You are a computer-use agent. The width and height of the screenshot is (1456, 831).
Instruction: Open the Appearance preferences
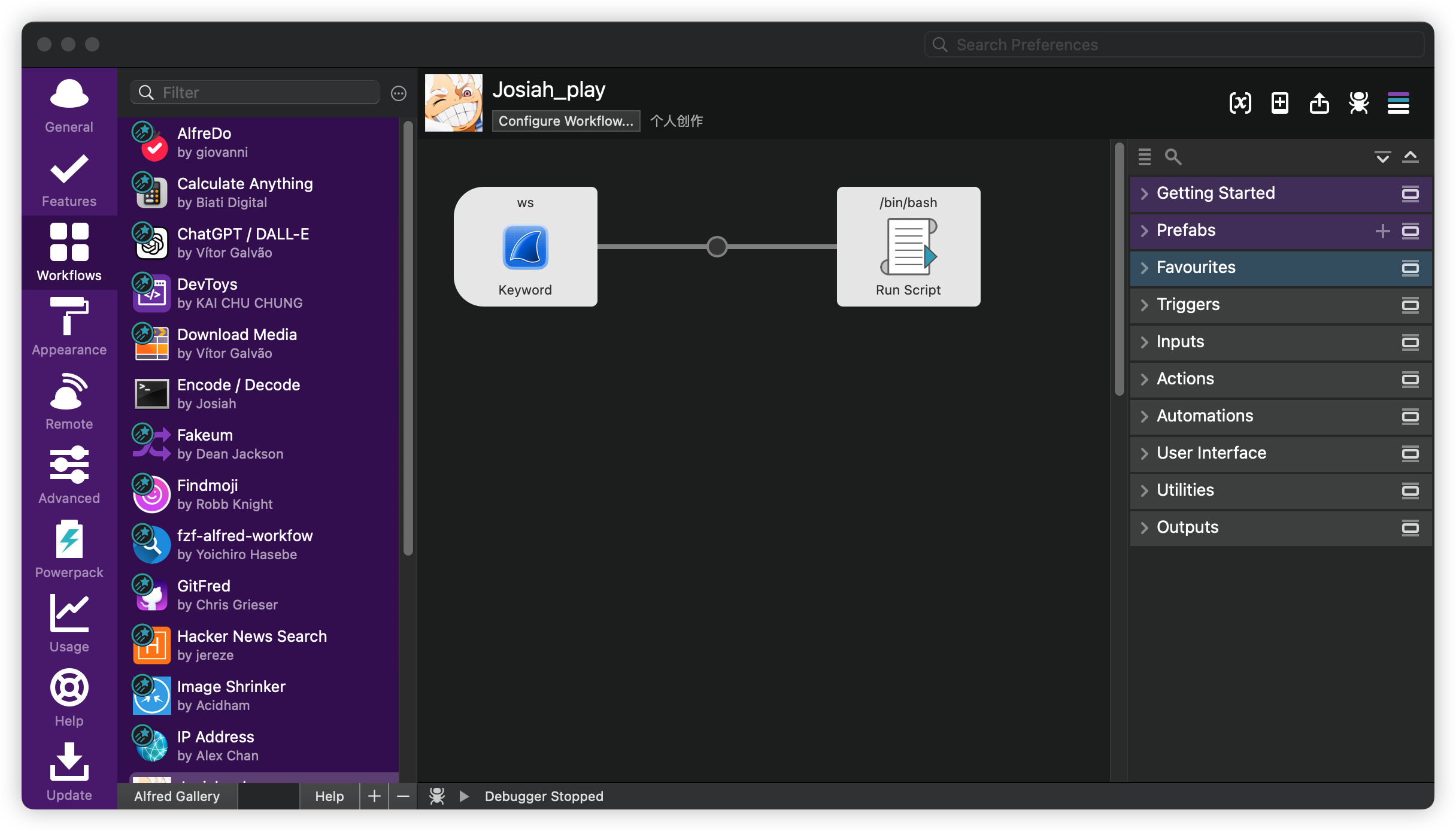tap(69, 327)
